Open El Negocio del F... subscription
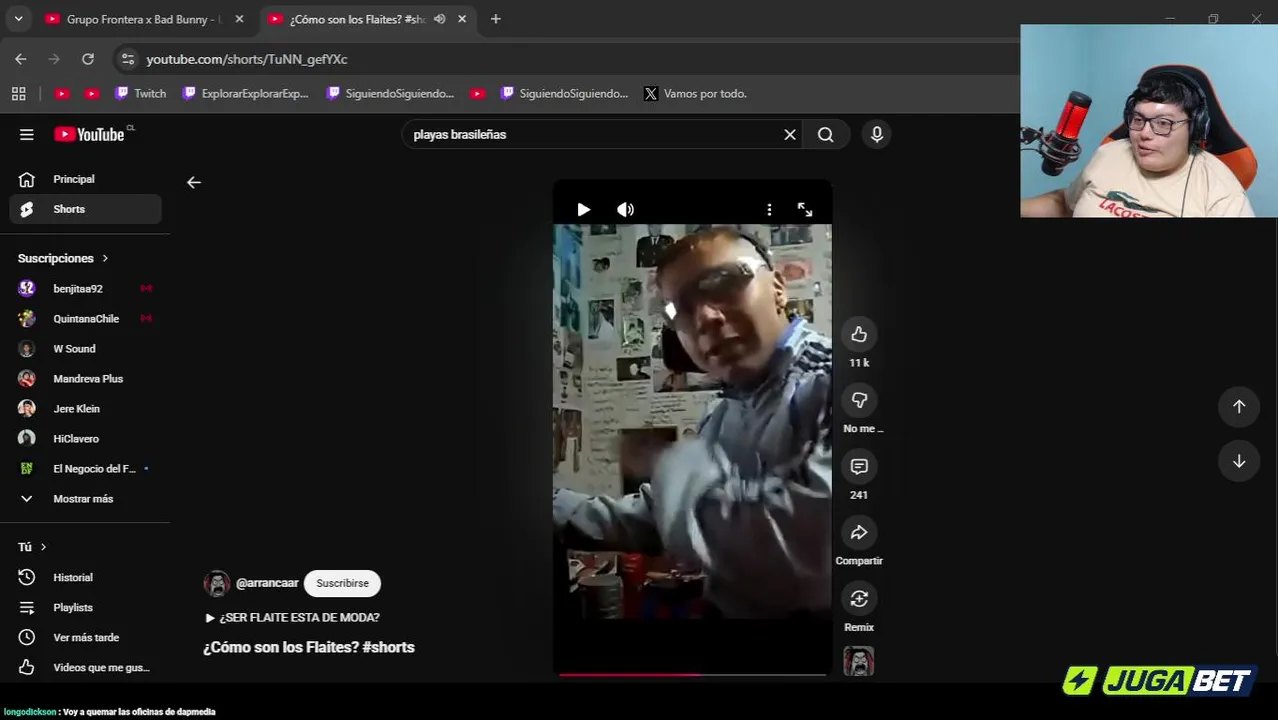This screenshot has height=720, width=1278. (86, 468)
